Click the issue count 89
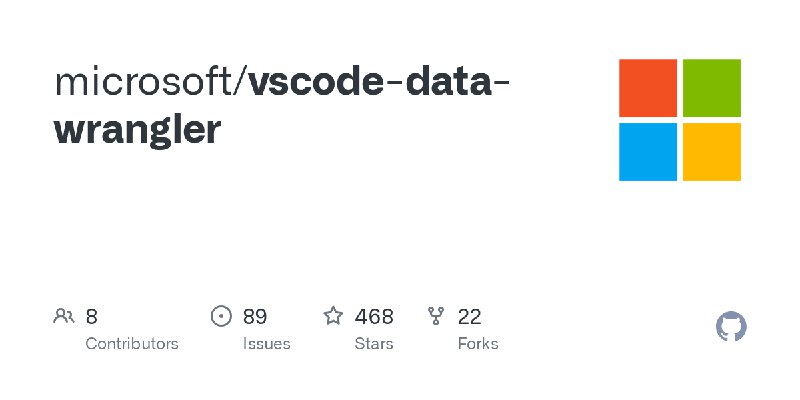The height and width of the screenshot is (400, 800). click(255, 317)
